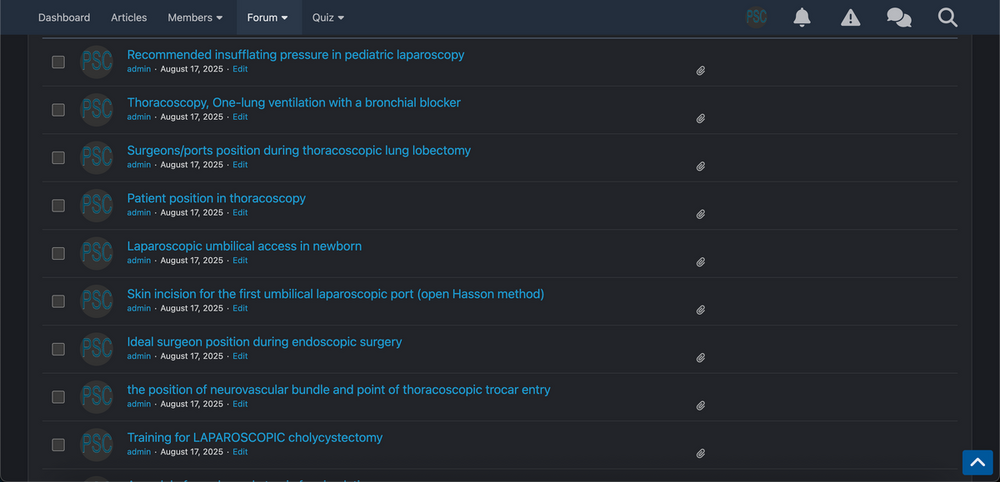Click admin author under Surgeons/ports position thread
This screenshot has height=482, width=1000.
coord(139,164)
